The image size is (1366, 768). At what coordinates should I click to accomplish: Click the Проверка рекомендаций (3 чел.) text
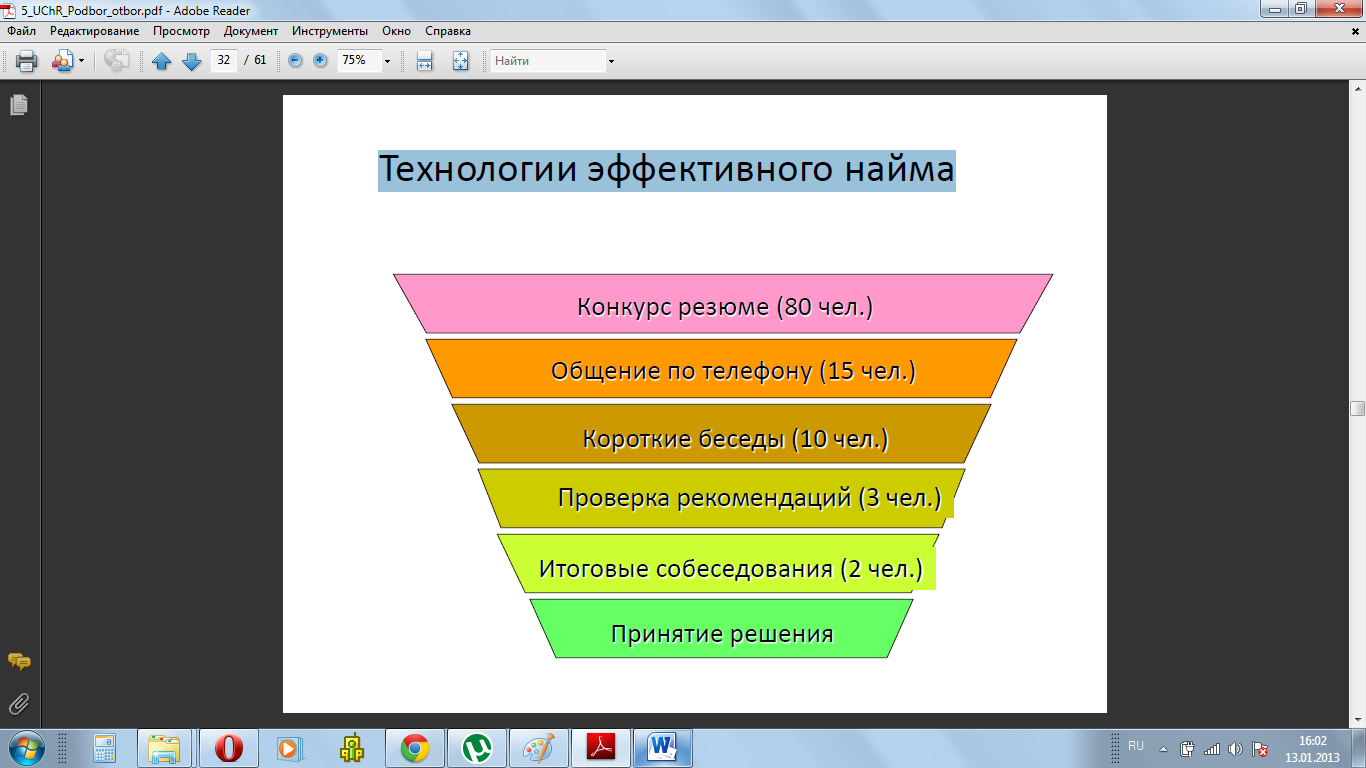tap(750, 497)
